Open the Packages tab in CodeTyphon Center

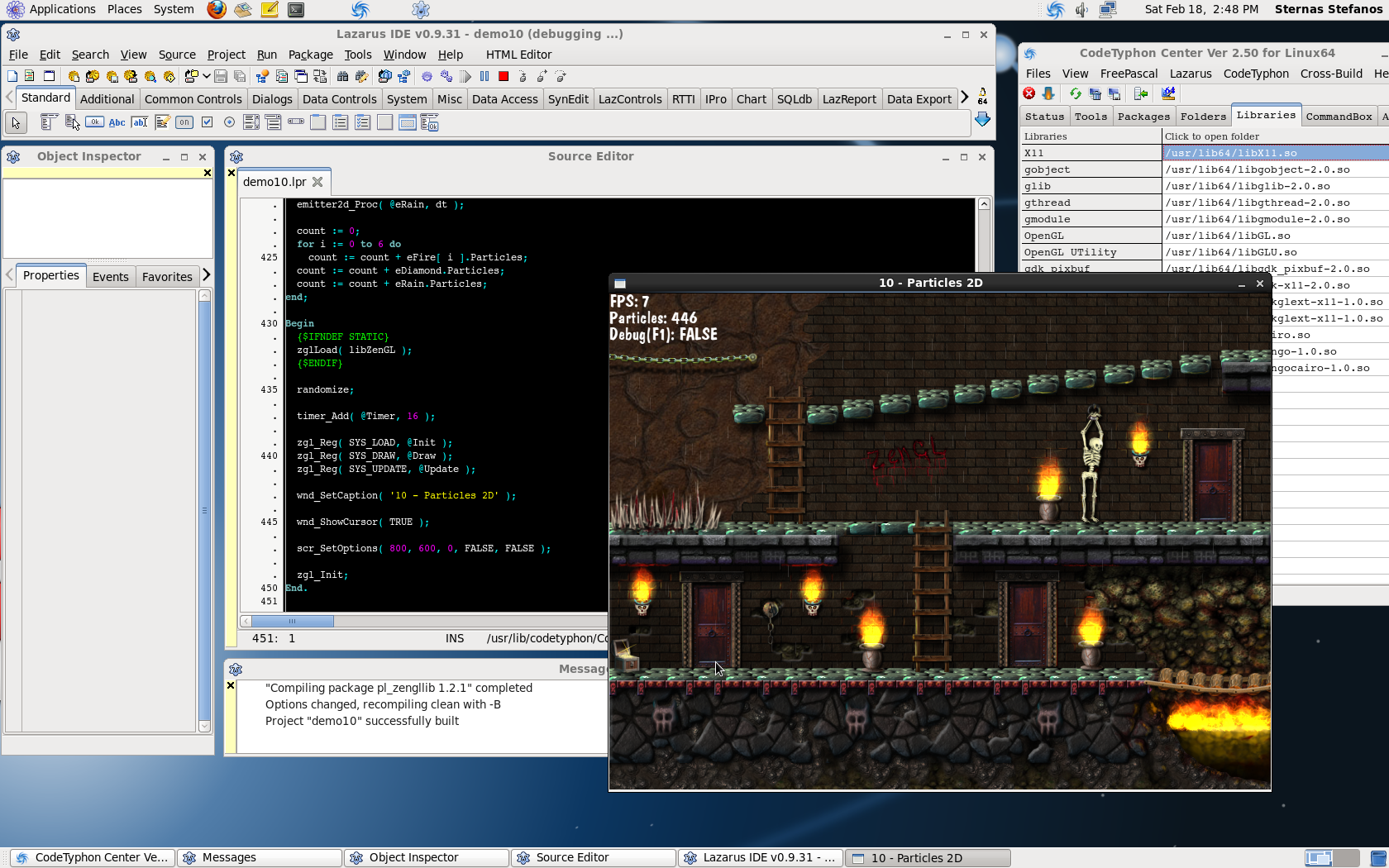1143,117
